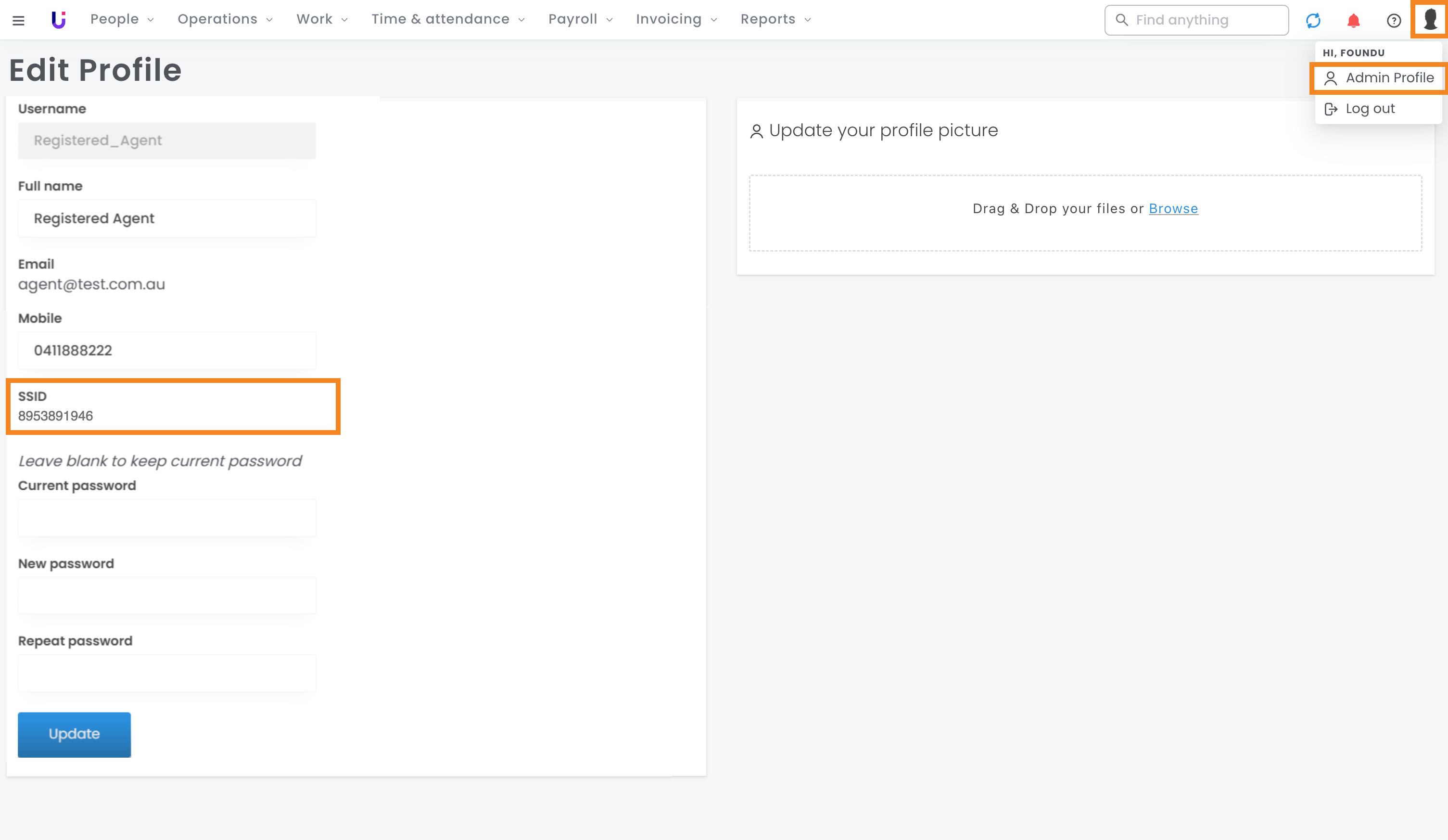The height and width of the screenshot is (840, 1448).
Task: Expand the People dropdown menu
Action: 122,19
